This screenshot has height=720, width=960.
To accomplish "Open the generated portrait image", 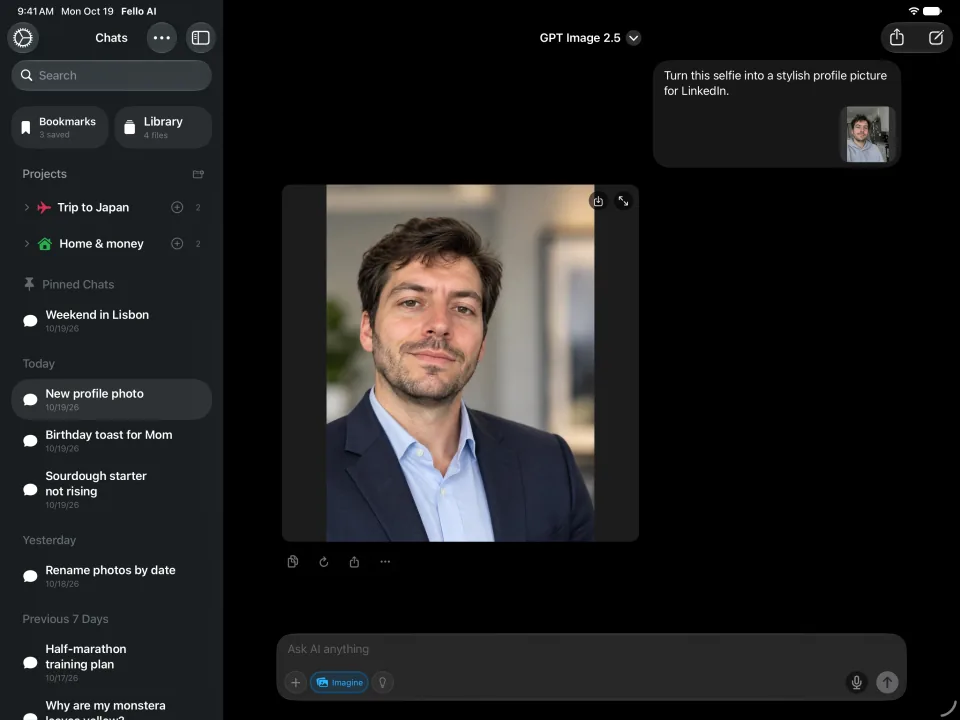I will click(x=460, y=363).
